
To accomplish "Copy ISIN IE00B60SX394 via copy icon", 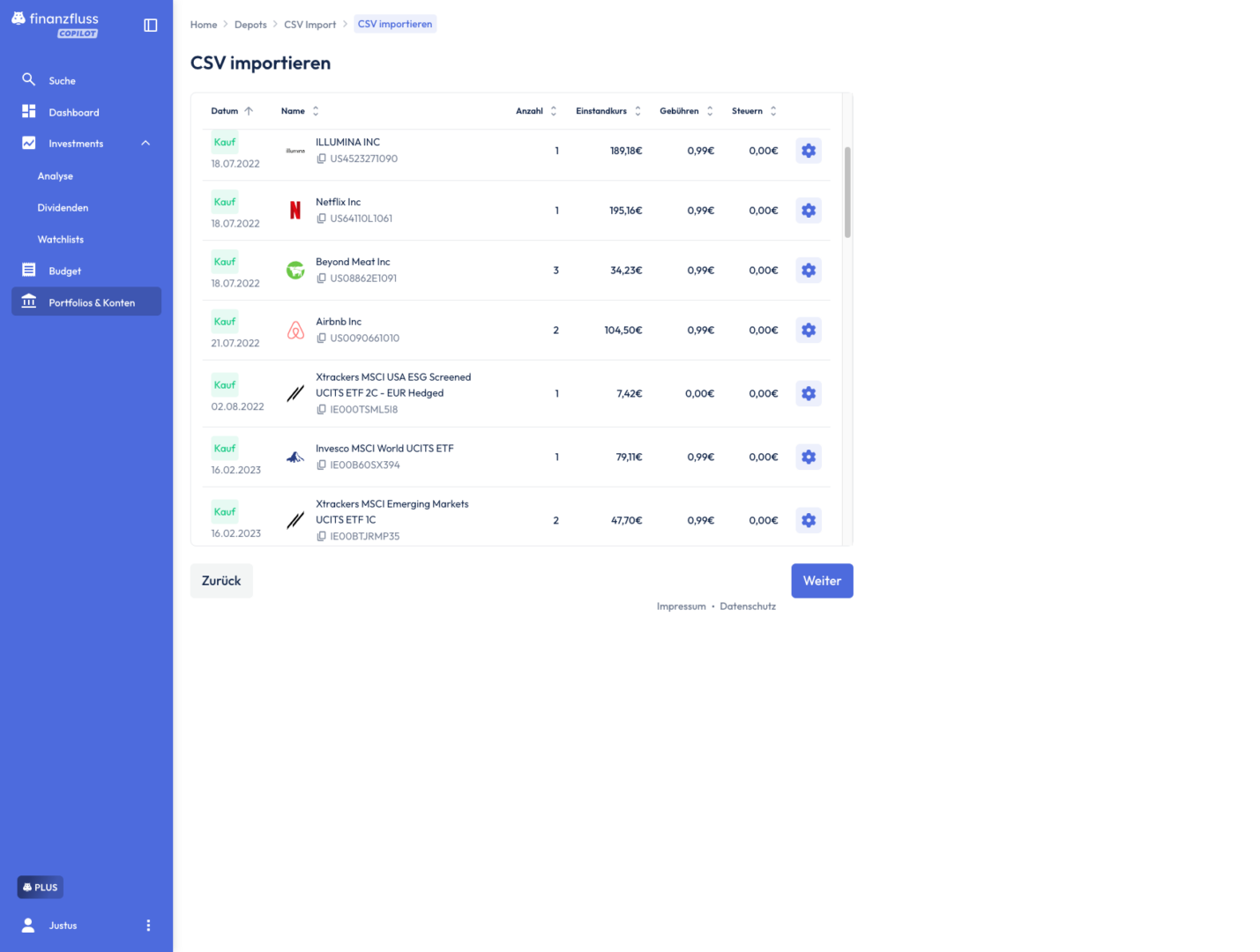I will (x=322, y=465).
